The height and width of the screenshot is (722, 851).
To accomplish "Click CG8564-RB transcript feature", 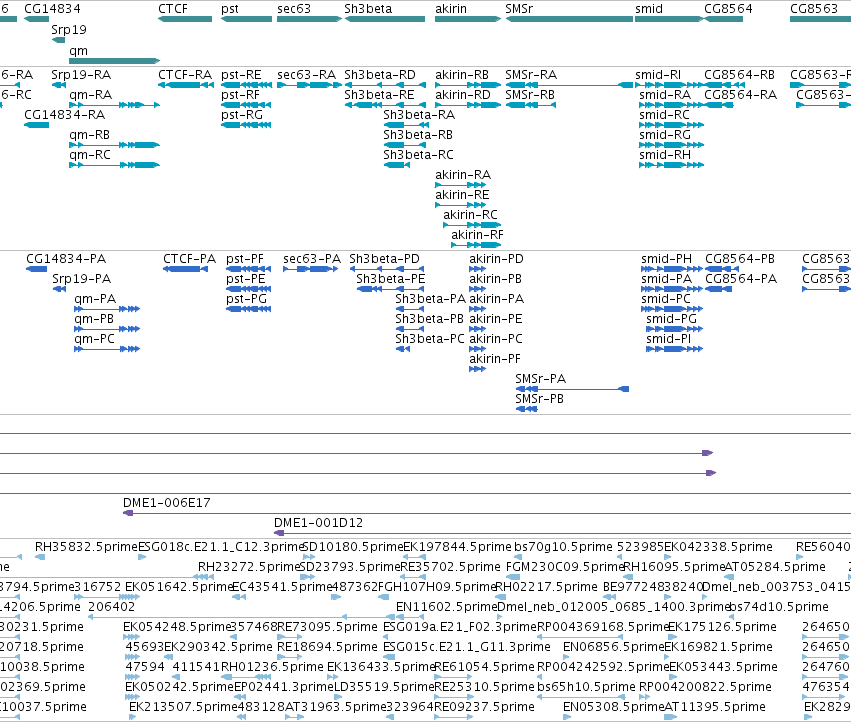I will coord(725,85).
